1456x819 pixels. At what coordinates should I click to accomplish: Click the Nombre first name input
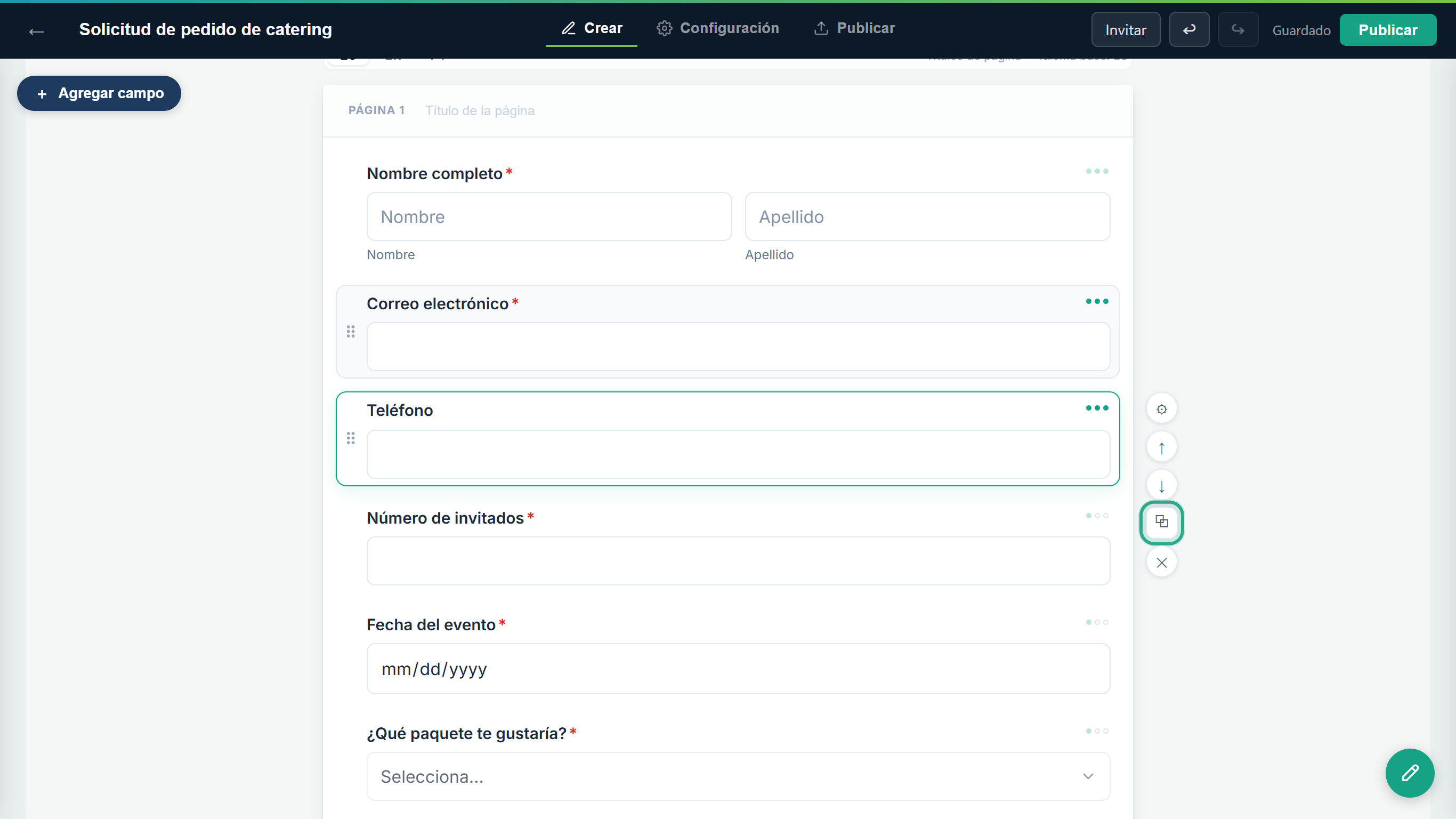coord(549,216)
